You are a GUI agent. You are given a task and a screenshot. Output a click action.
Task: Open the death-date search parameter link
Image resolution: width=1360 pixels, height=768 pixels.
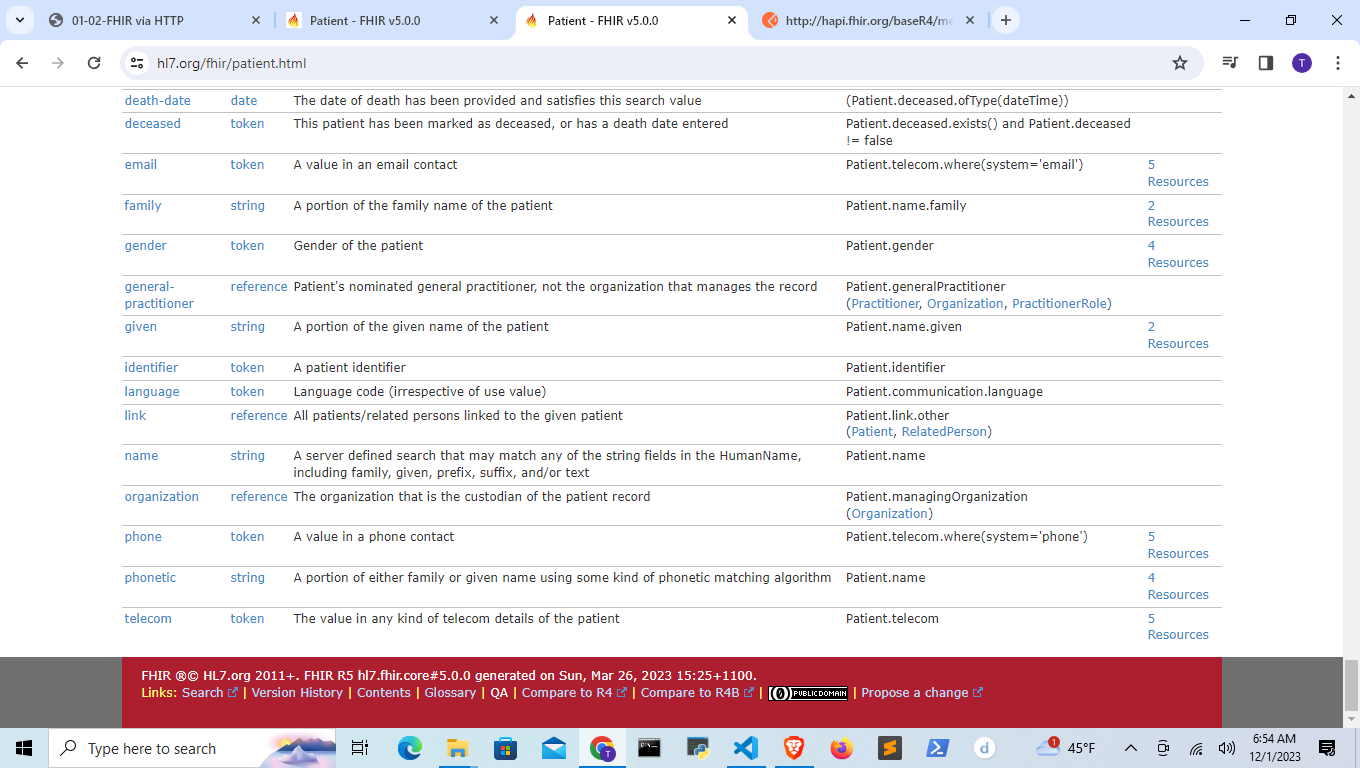(157, 100)
